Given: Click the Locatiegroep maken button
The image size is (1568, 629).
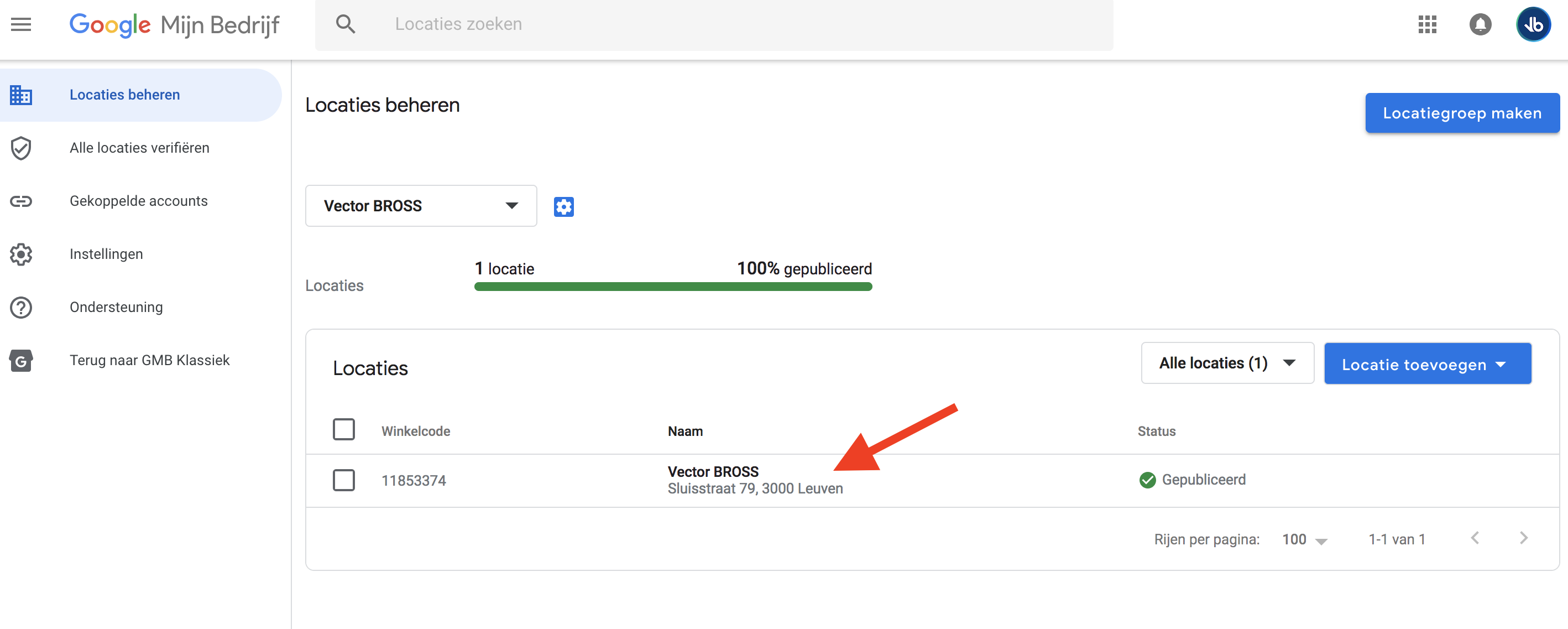Looking at the screenshot, I should (x=1461, y=113).
